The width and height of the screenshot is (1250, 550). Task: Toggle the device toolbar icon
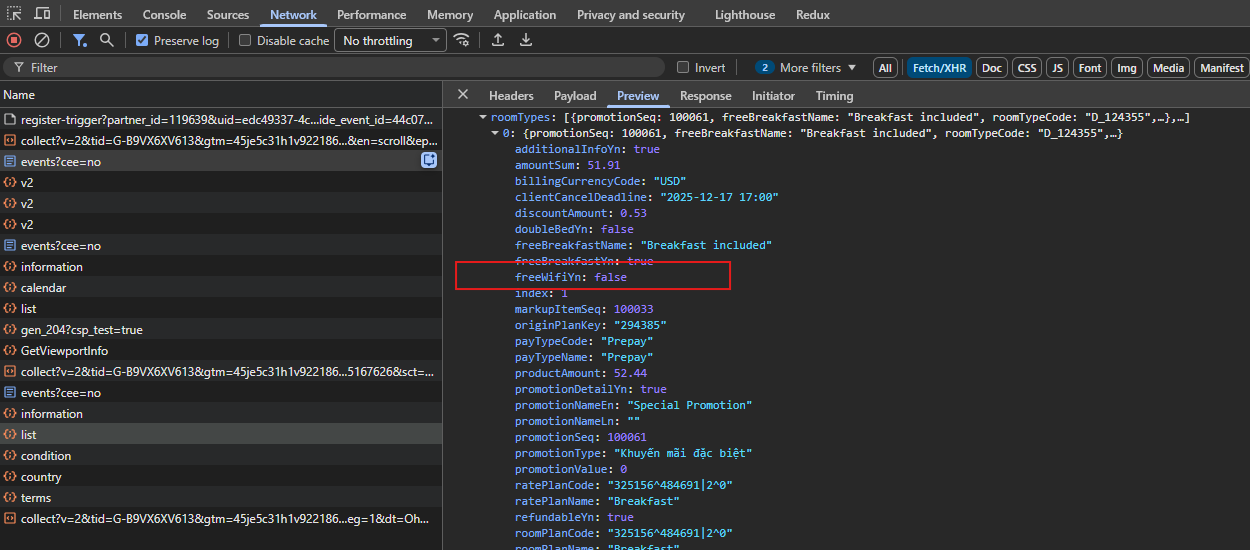click(42, 14)
